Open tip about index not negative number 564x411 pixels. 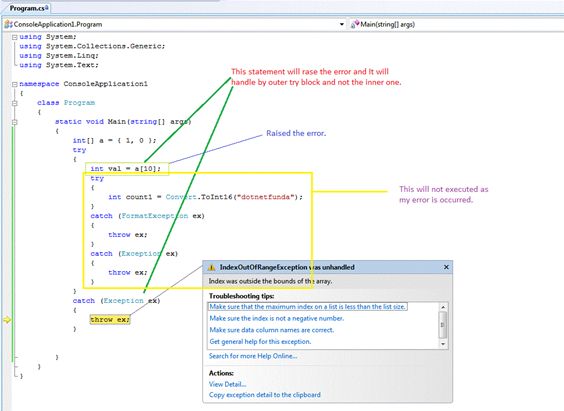tap(277, 318)
